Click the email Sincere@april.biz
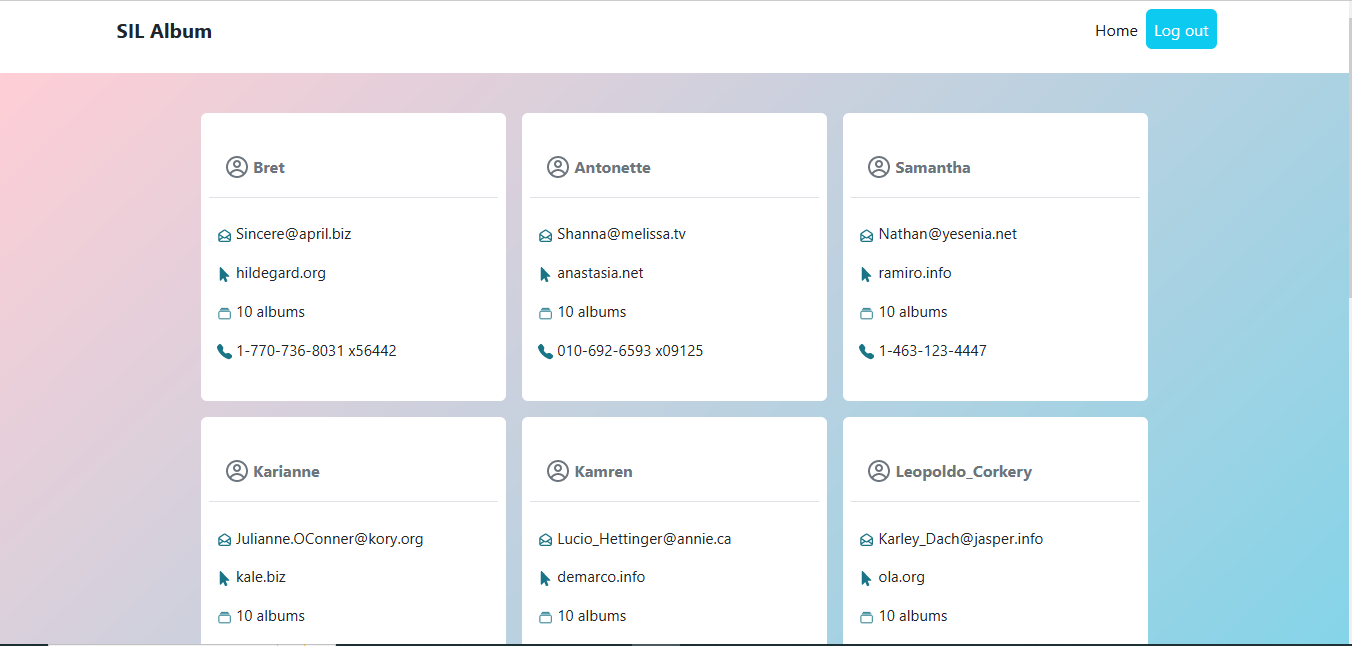Image resolution: width=1352 pixels, height=646 pixels. tap(294, 234)
